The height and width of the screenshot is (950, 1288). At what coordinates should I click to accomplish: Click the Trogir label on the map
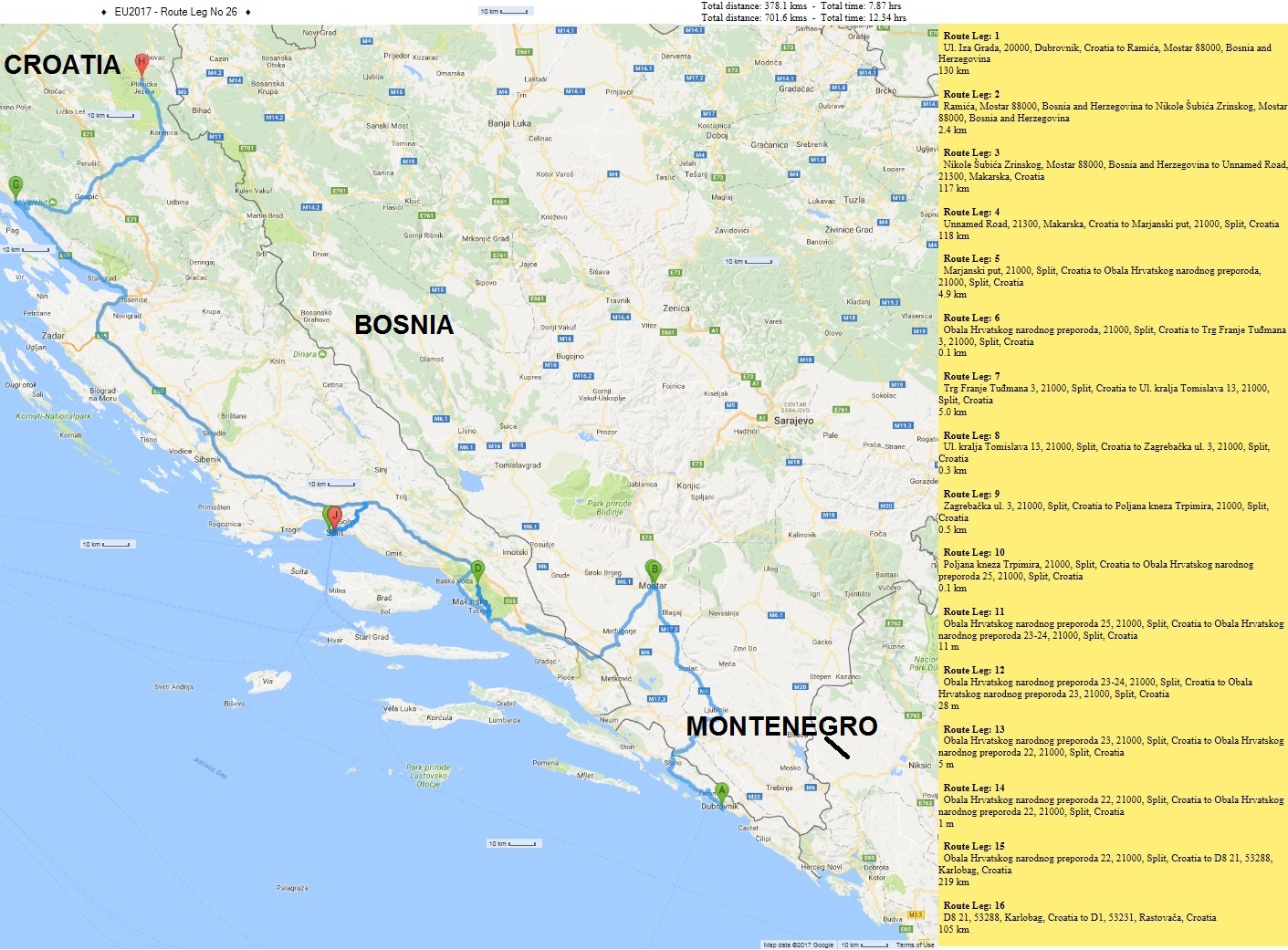[290, 529]
